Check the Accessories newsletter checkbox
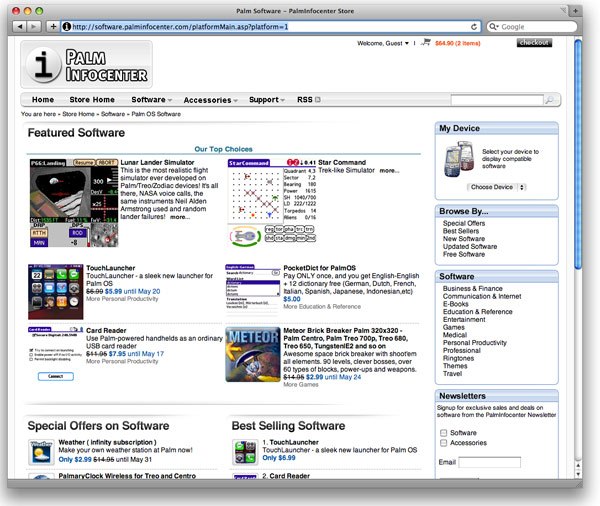Screen dimensions: 600x506 [443, 443]
